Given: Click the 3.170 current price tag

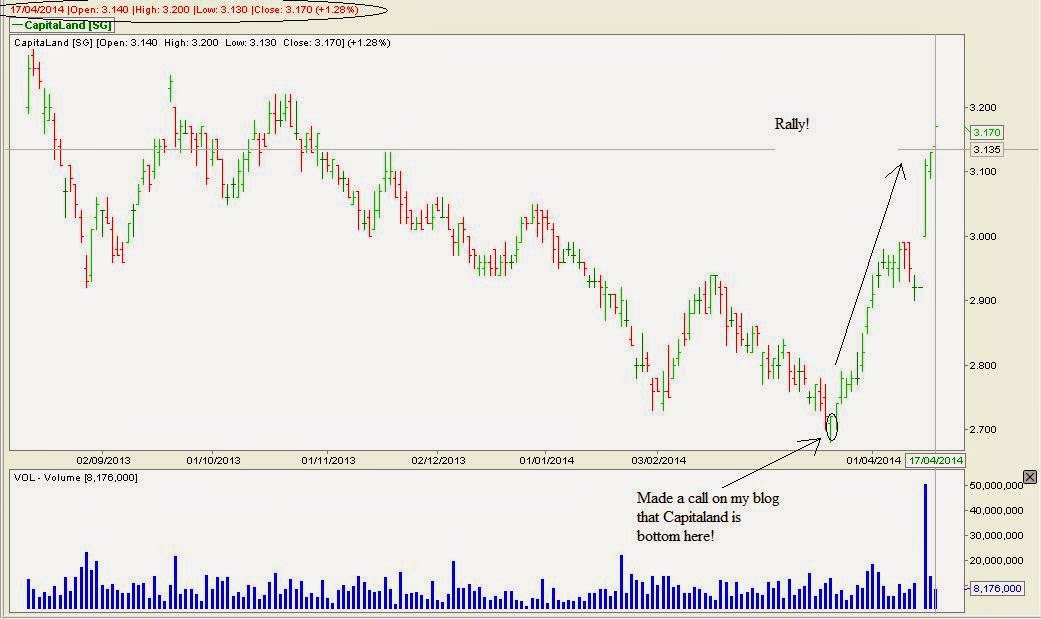Looking at the screenshot, I should [987, 132].
